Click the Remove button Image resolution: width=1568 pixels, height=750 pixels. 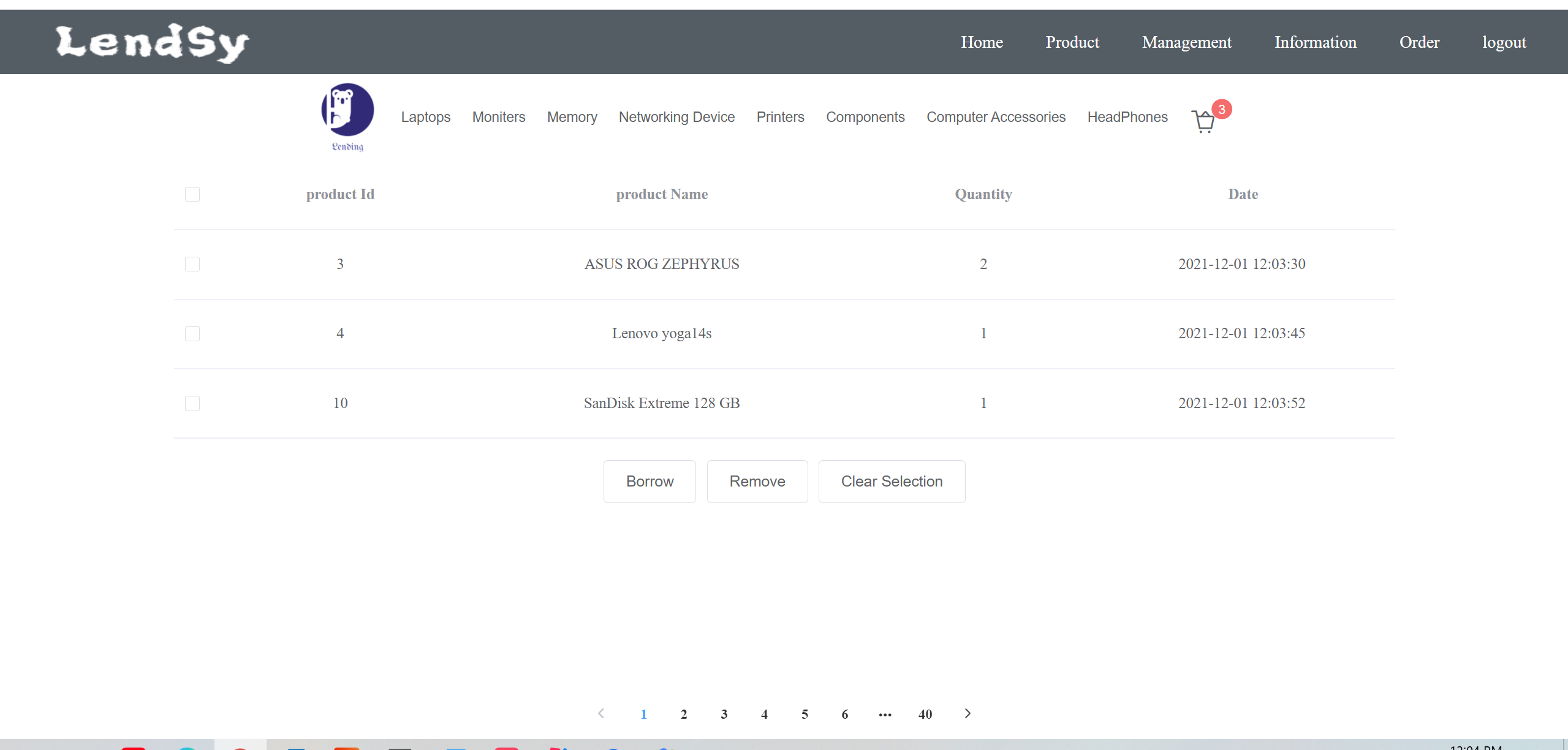(757, 482)
